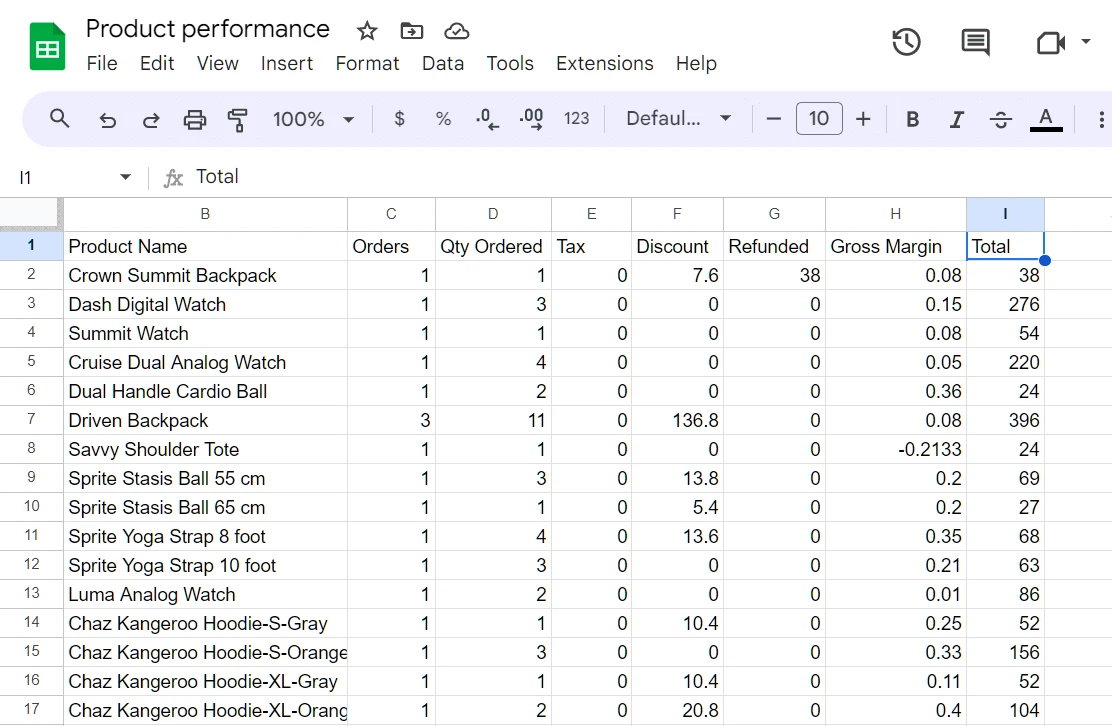
Task: Open the comments panel
Action: coord(974,42)
